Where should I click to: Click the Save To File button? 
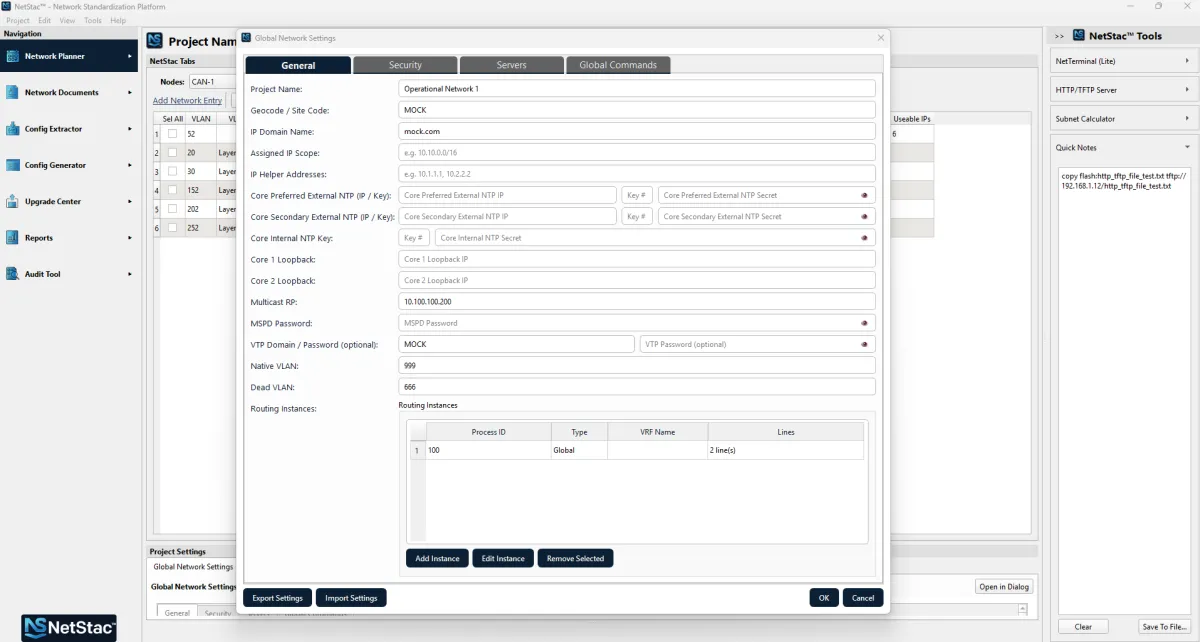tap(1165, 627)
